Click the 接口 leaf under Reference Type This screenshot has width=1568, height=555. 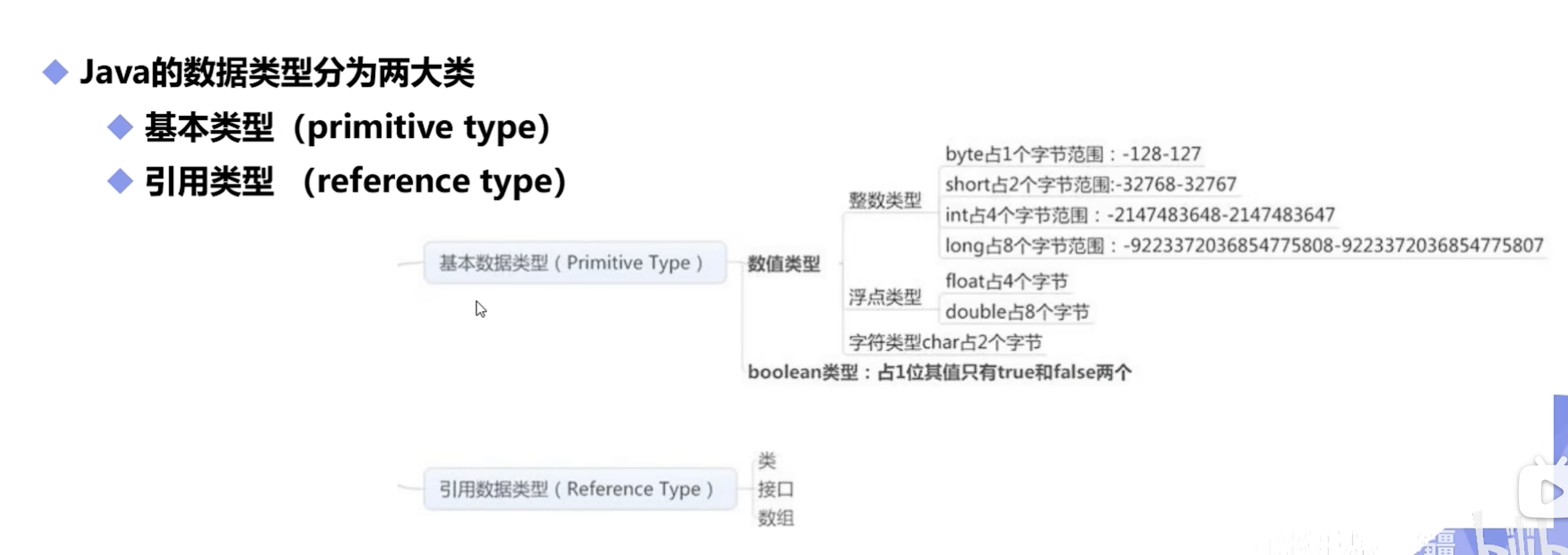776,489
